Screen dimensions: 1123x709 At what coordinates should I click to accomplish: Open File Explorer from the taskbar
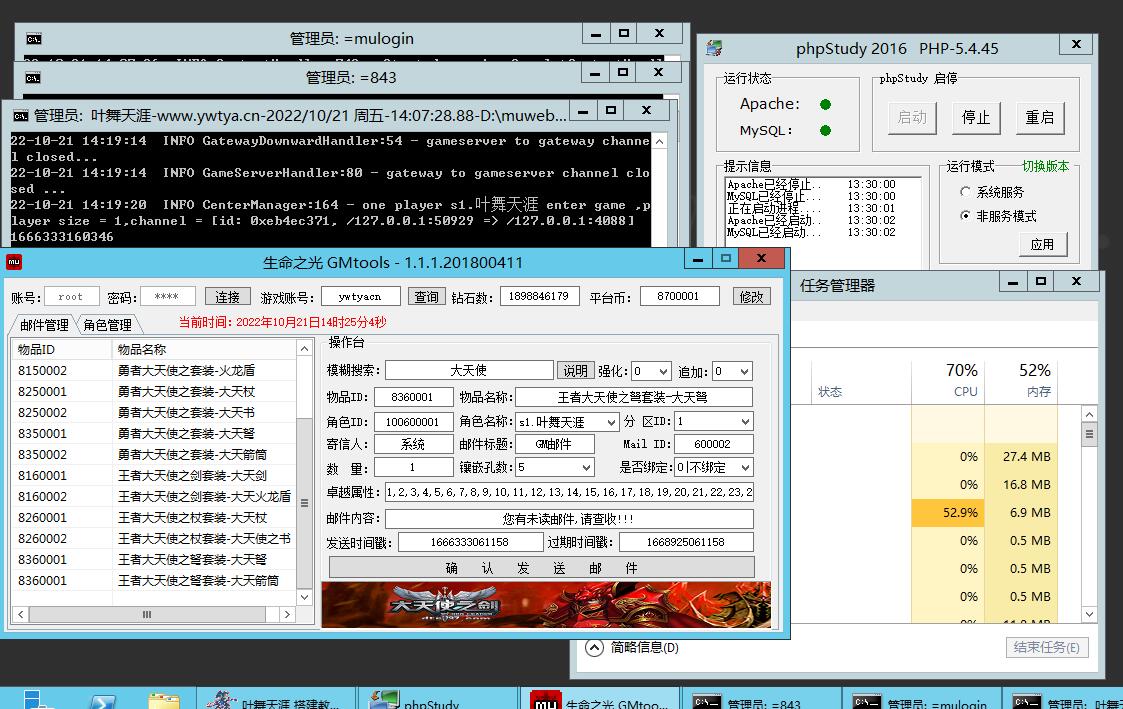pyautogui.click(x=164, y=701)
